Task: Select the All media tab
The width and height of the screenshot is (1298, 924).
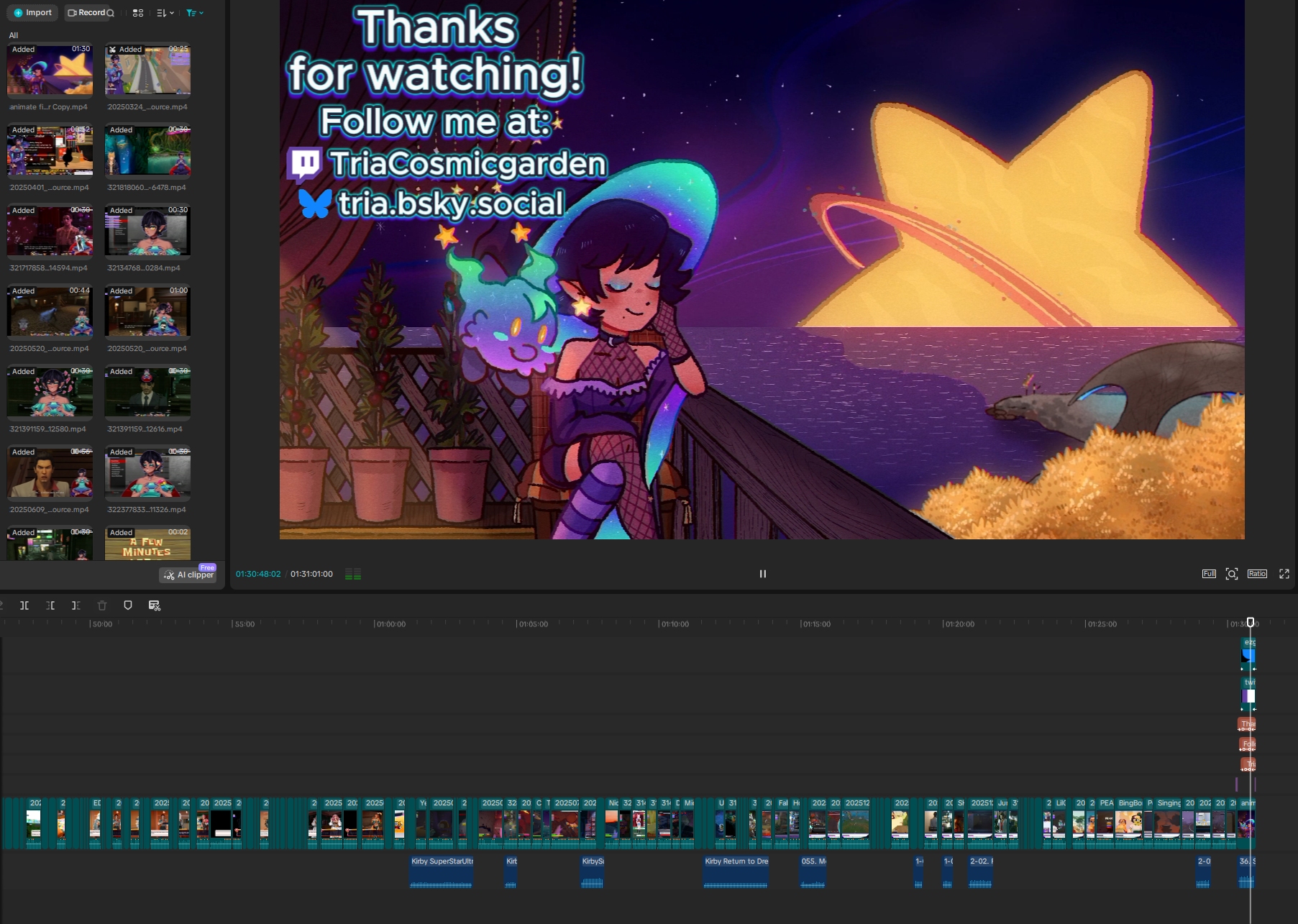Action: [x=14, y=35]
